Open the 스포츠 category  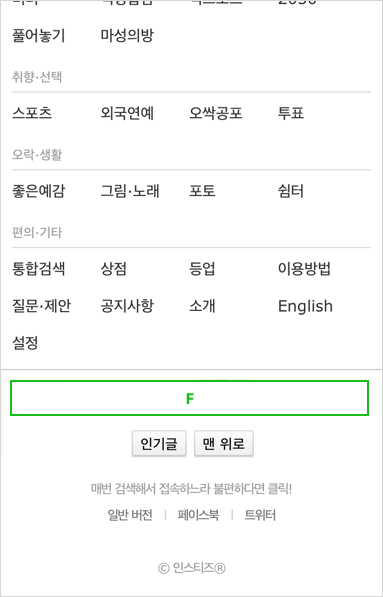tap(32, 113)
